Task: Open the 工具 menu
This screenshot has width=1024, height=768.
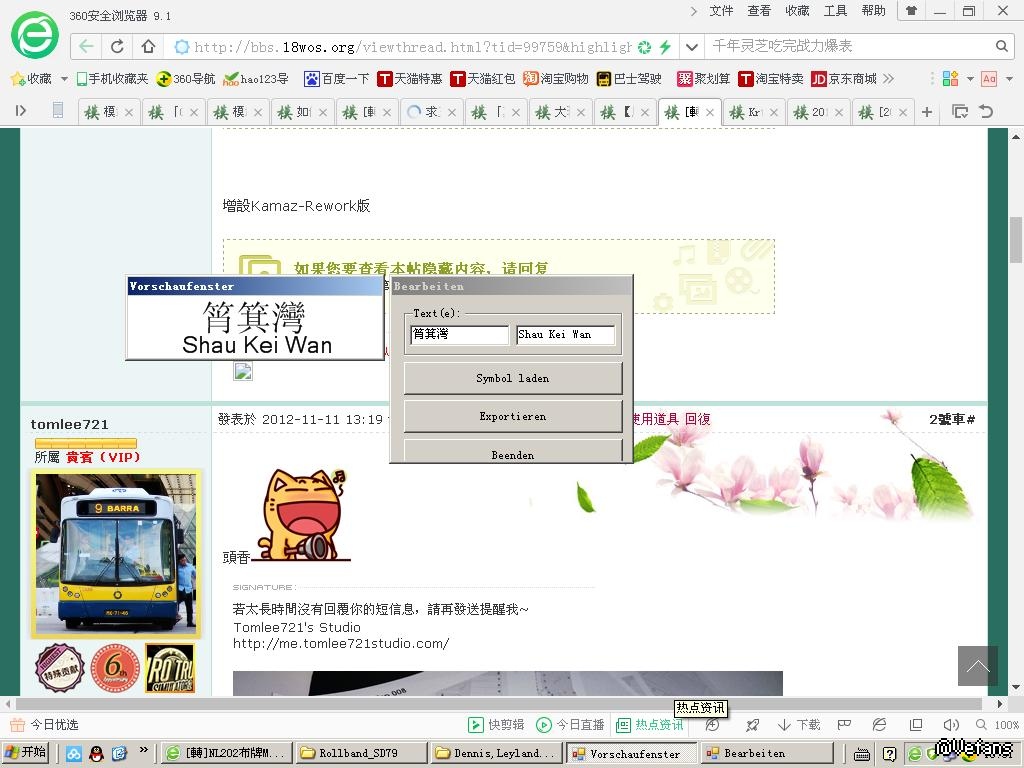Action: click(x=835, y=11)
